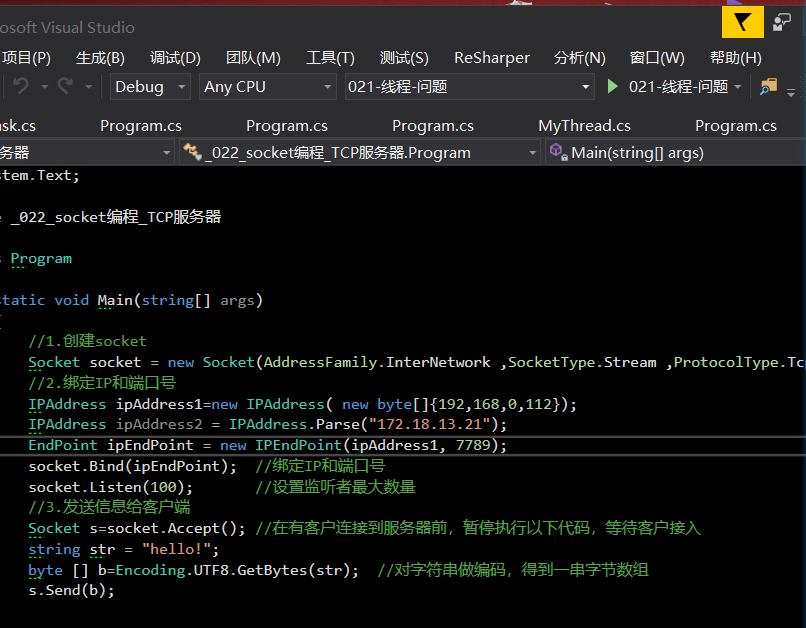The image size is (806, 628).
Task: Click the comment after socket.Bind
Action: [320, 466]
